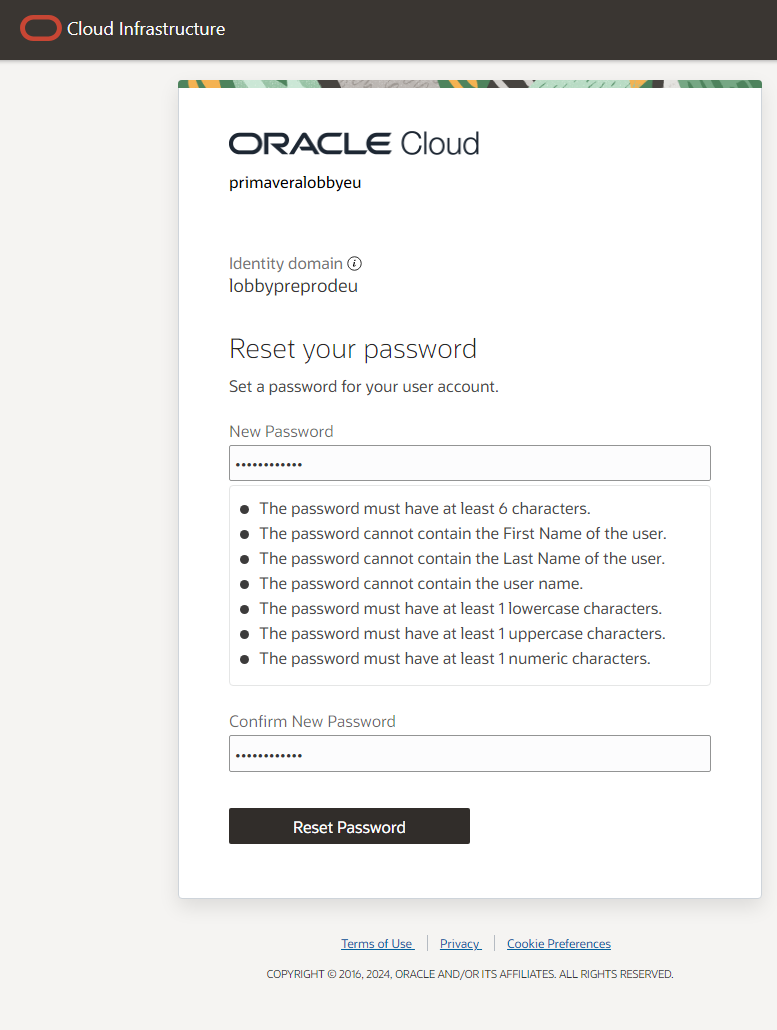The image size is (777, 1030).
Task: Click the Oracle red oval logo icon
Action: point(41,29)
